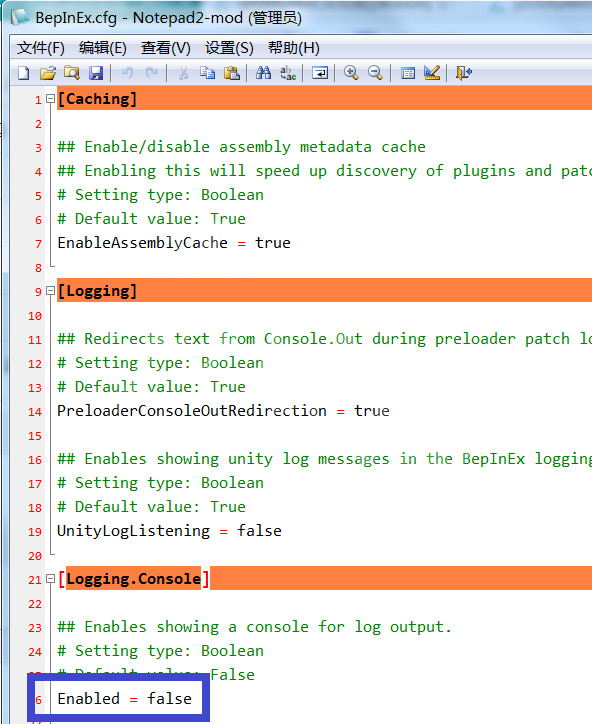592x724 pixels.
Task: Open Find with the binoculars icon
Action: coord(264,73)
